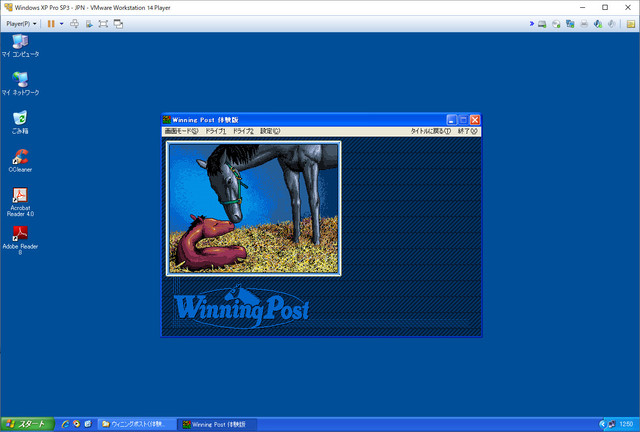Click the yellow message log icon
Screen dimensions: 640x432
tap(631, 24)
